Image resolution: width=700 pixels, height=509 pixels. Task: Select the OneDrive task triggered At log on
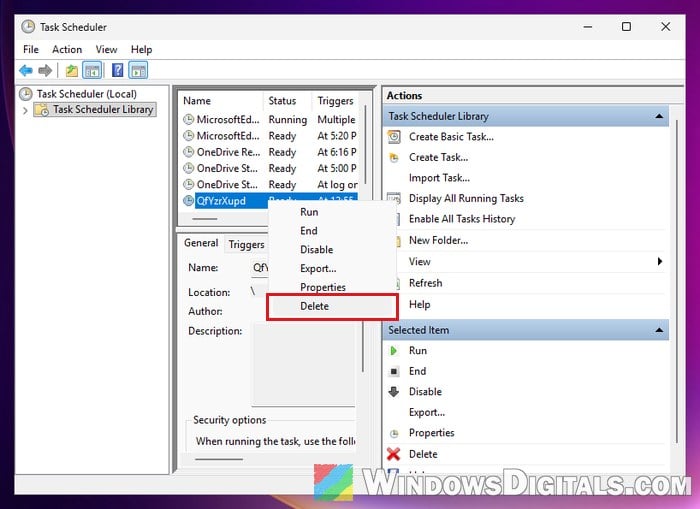[x=270, y=184]
